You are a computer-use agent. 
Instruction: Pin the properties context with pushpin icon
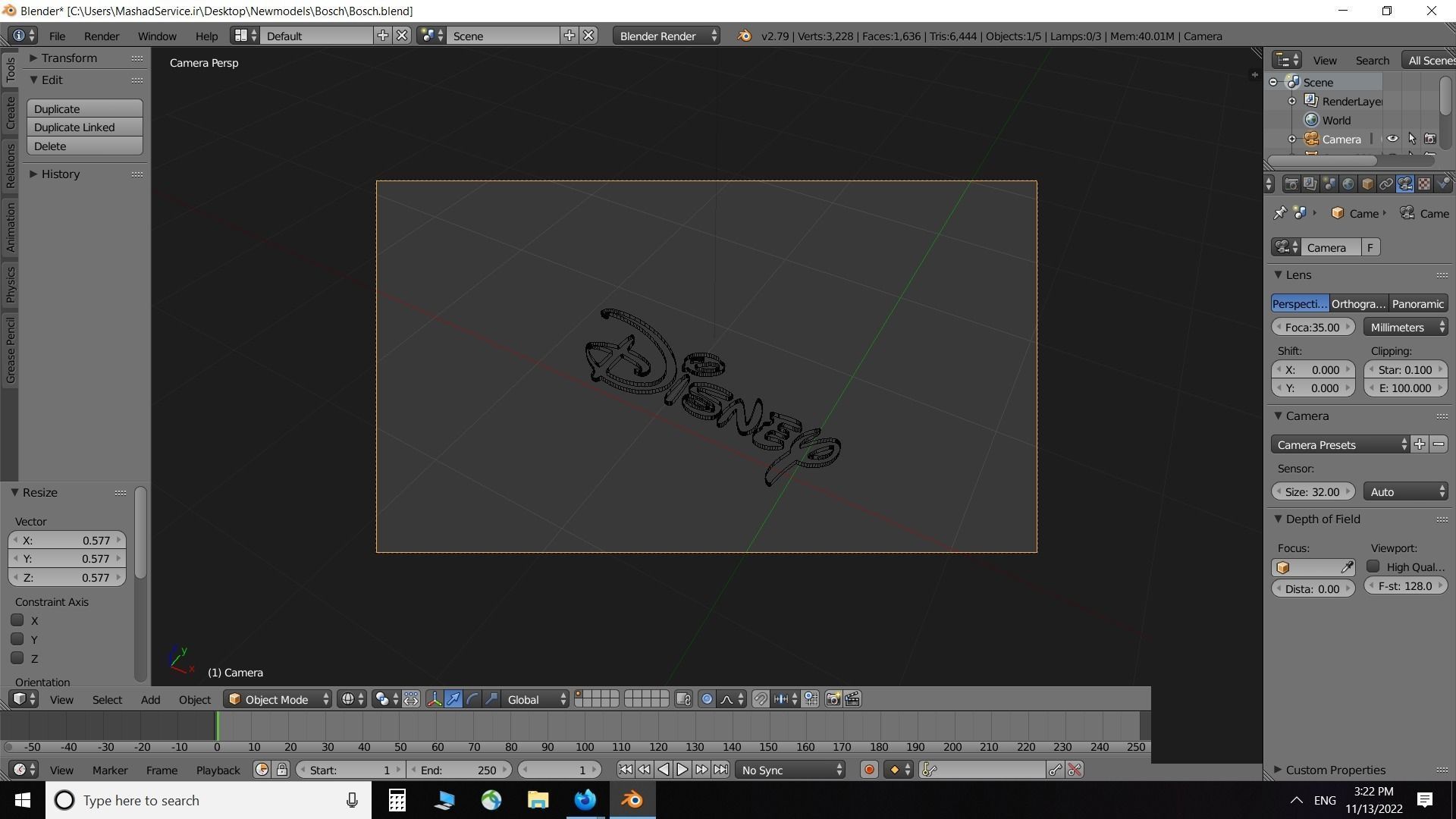click(x=1280, y=213)
